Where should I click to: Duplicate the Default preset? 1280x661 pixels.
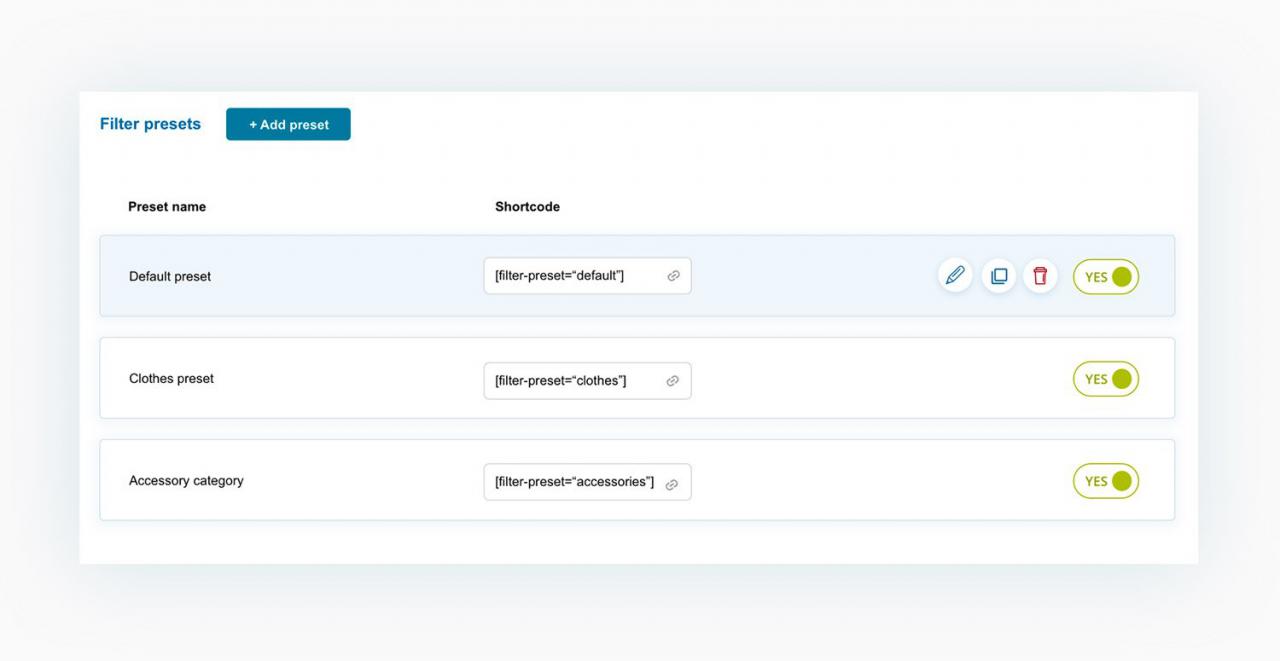(998, 275)
